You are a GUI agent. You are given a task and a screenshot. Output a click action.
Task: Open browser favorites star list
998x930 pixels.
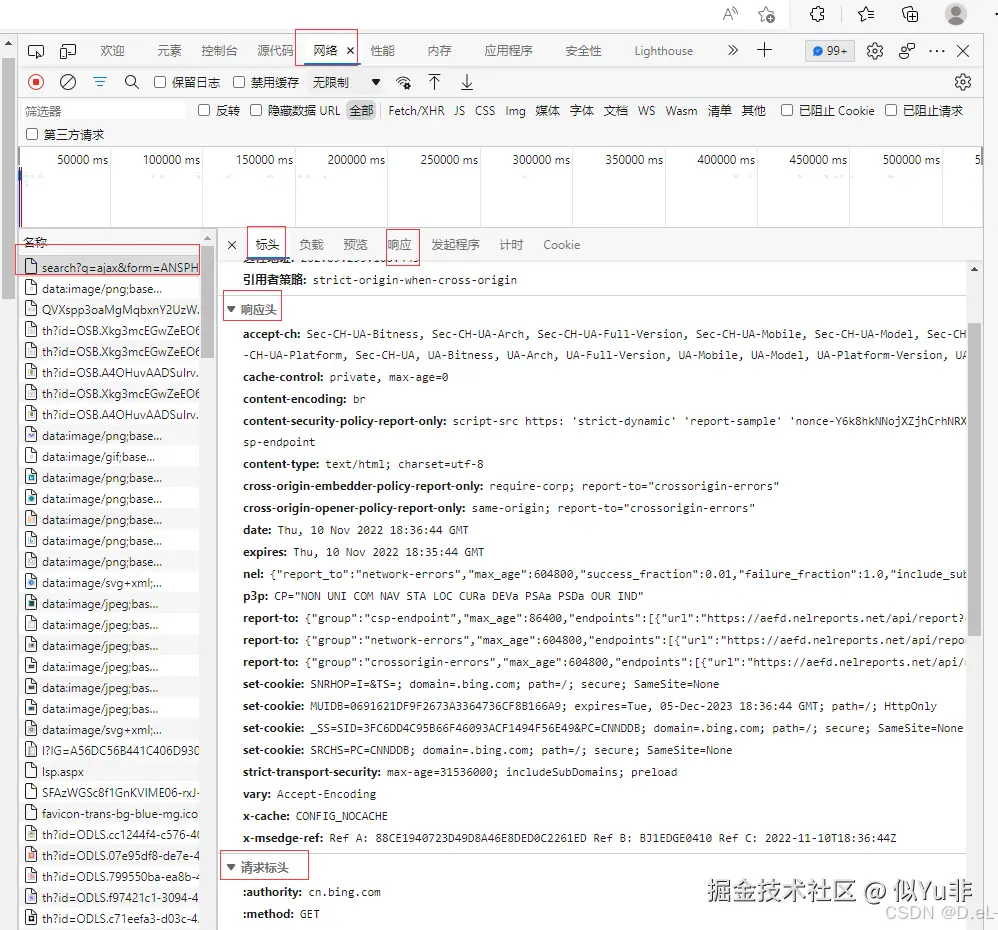(866, 14)
